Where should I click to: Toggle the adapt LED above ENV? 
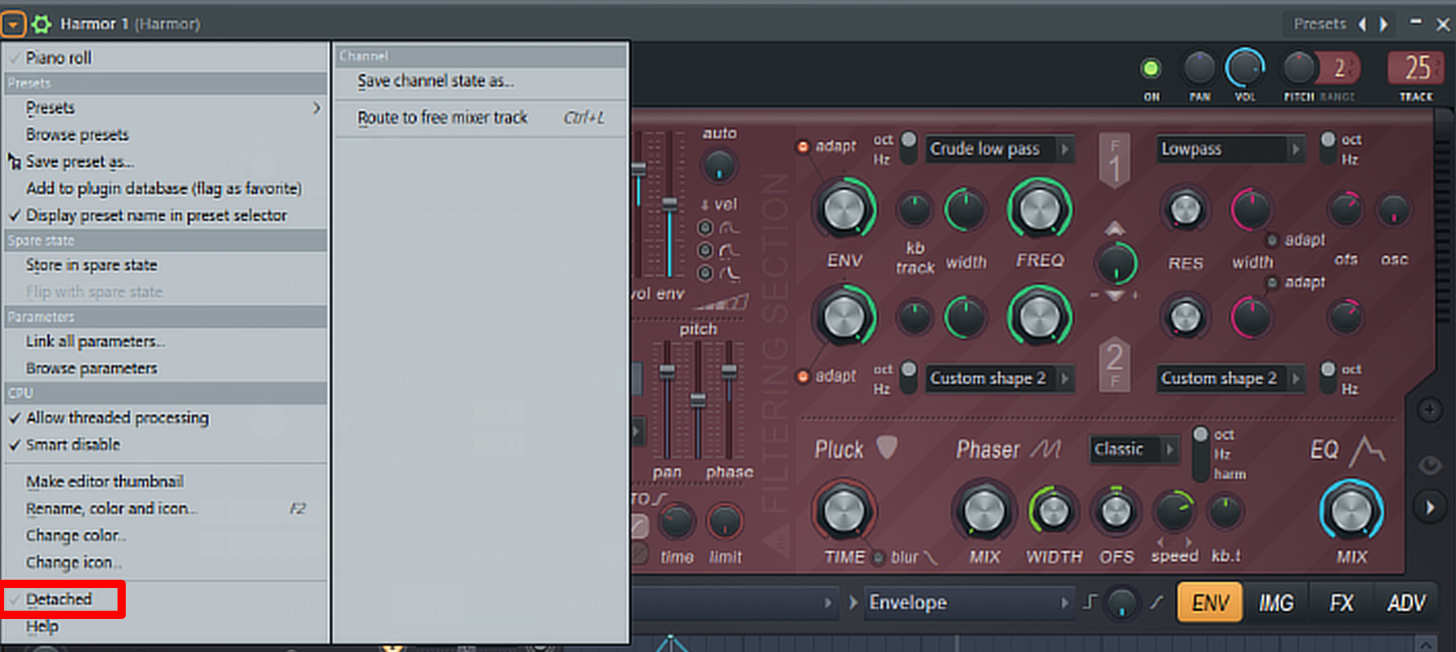[x=803, y=147]
